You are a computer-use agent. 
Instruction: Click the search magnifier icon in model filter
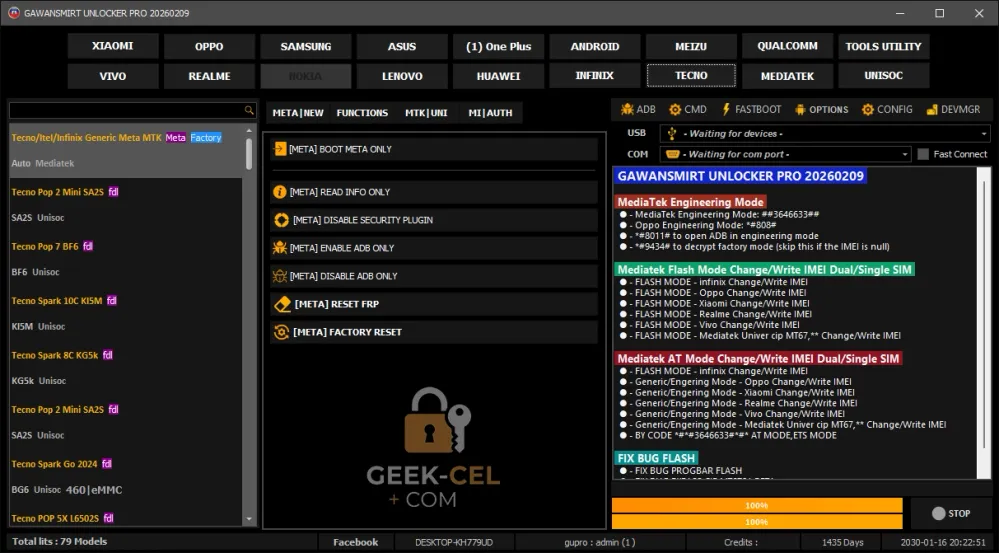(249, 110)
